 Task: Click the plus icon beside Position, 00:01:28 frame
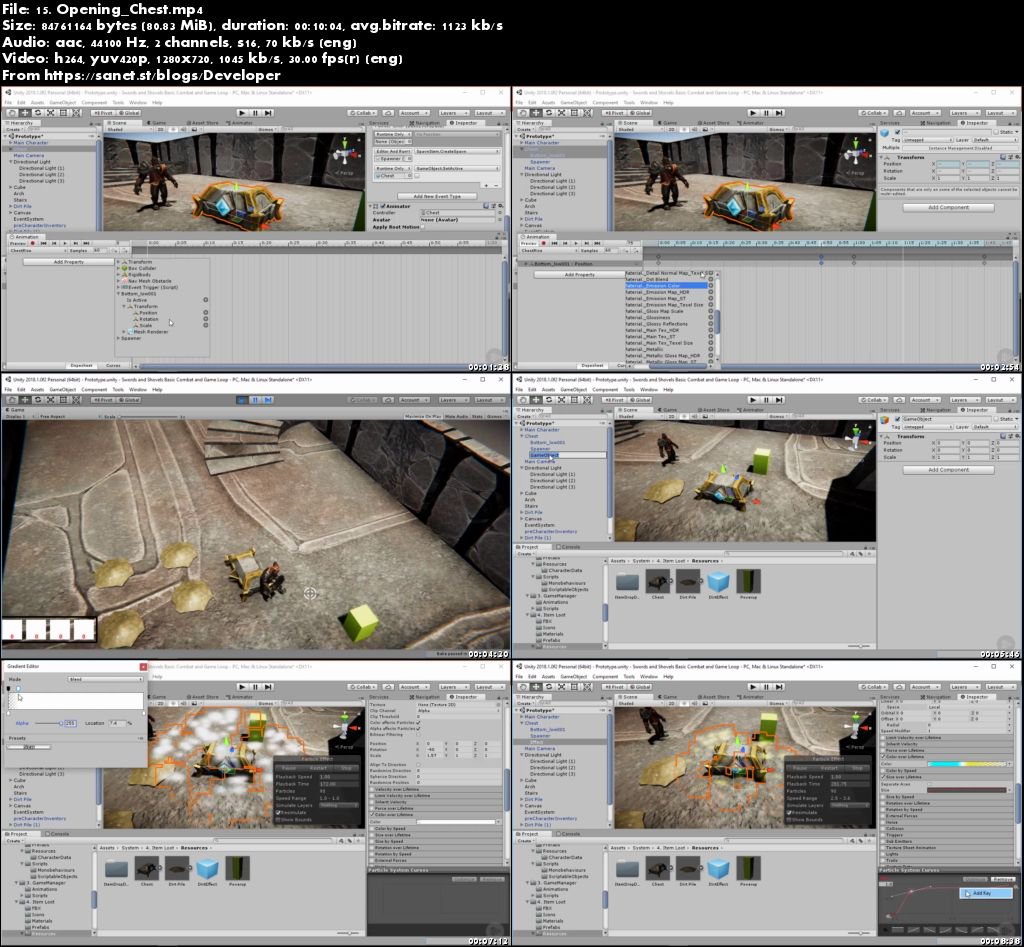(x=205, y=313)
